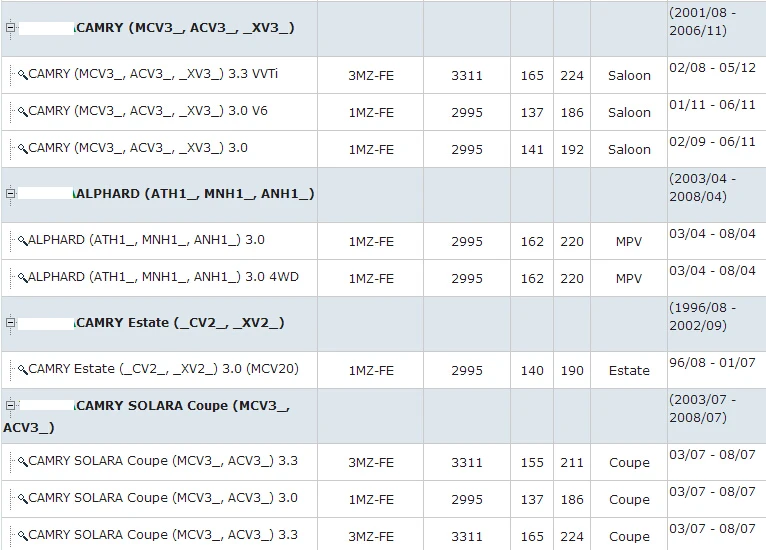Click magnifier icon for SOLARA Coupe 3.3 155 kW row
The width and height of the screenshot is (766, 550).
coord(22,462)
